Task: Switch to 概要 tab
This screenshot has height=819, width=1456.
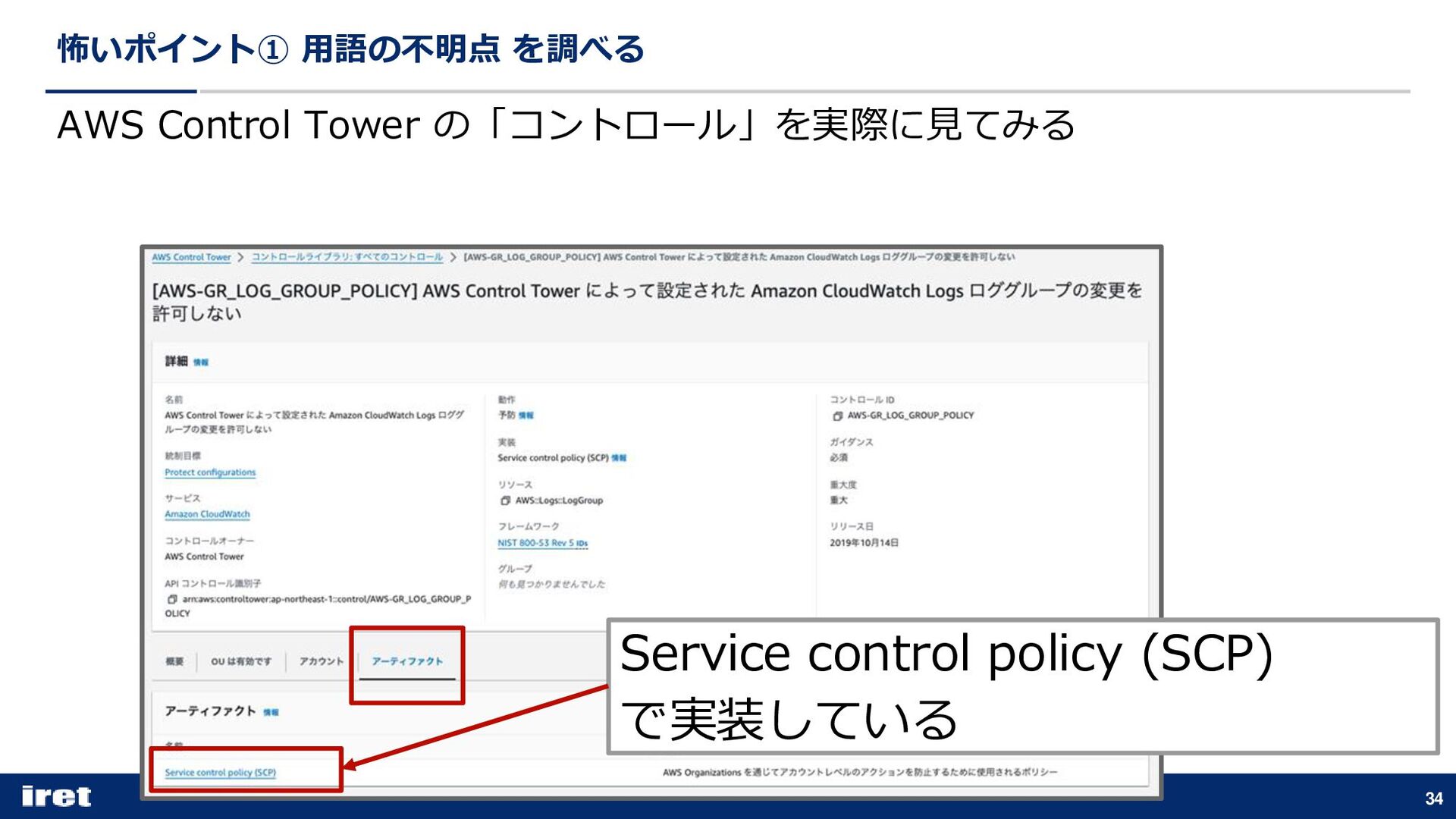Action: point(174,661)
